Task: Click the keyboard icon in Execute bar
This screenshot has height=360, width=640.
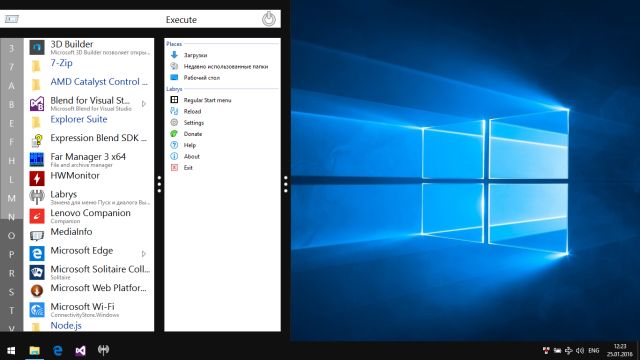Action: (11, 19)
